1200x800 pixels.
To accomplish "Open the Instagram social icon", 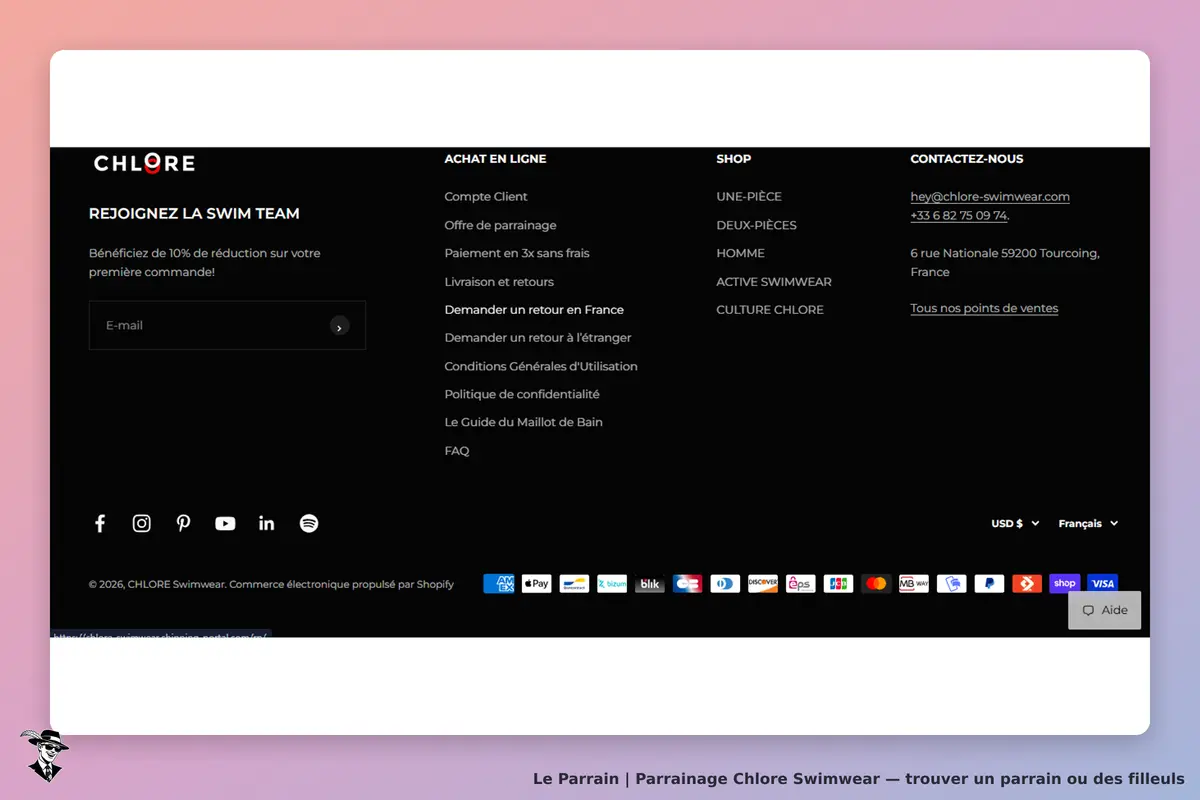I will 142,523.
